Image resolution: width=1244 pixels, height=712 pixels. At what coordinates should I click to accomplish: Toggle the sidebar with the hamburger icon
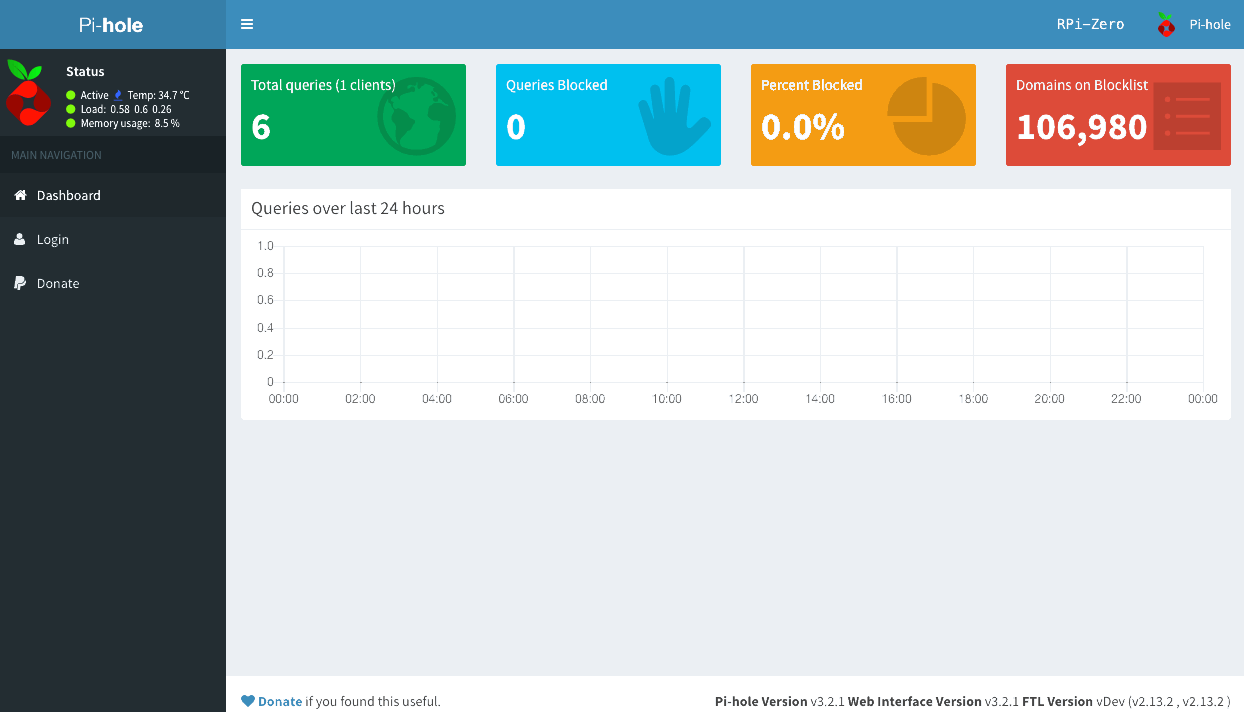[247, 24]
